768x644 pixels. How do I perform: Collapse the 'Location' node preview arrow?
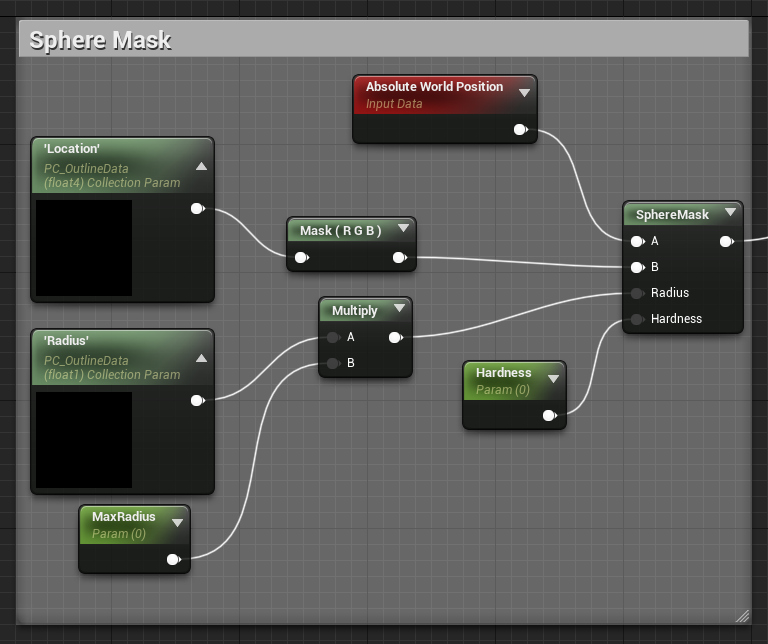pos(201,167)
